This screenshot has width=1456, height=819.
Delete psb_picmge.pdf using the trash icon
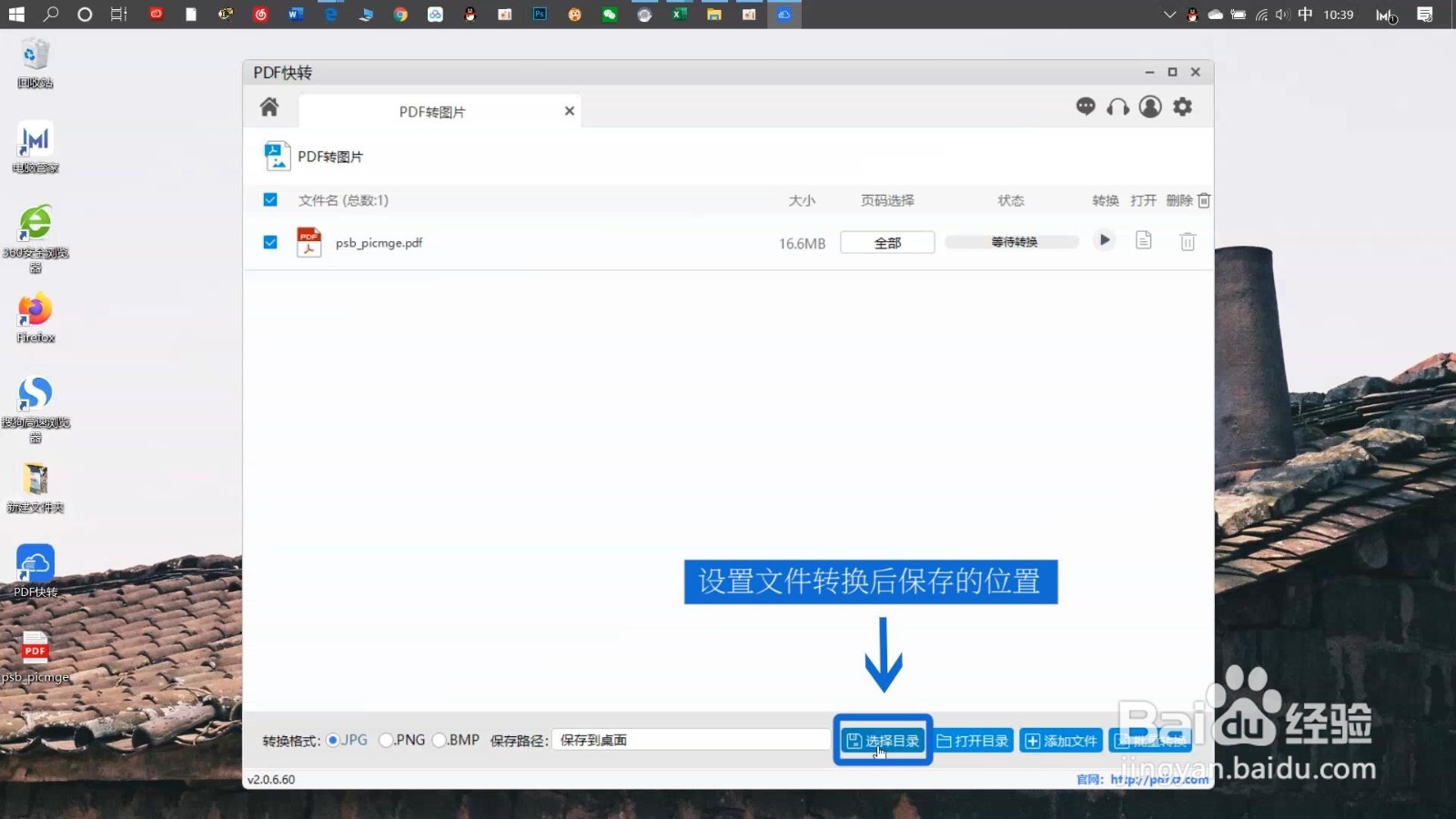tap(1187, 241)
